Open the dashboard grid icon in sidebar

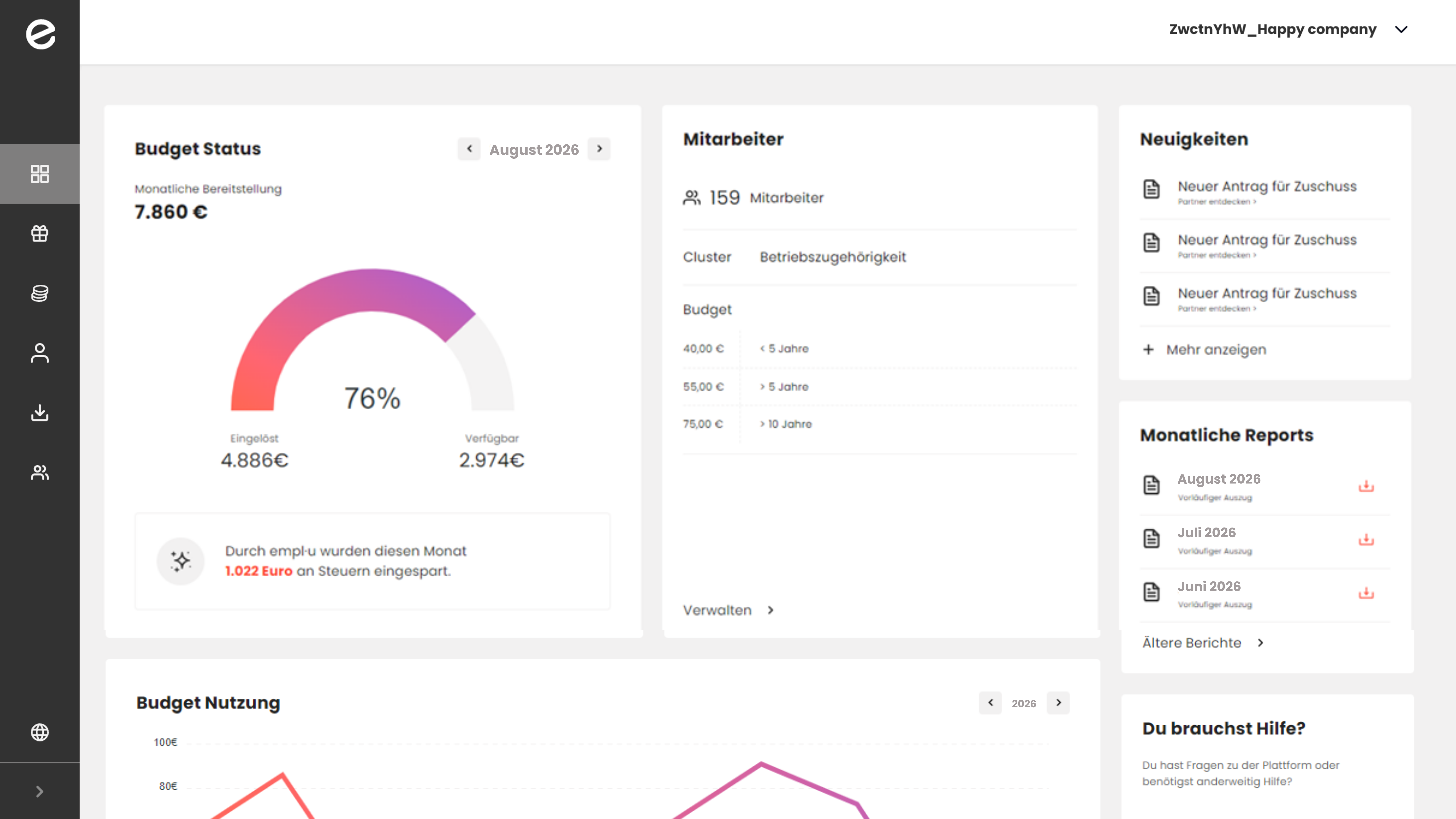point(40,174)
